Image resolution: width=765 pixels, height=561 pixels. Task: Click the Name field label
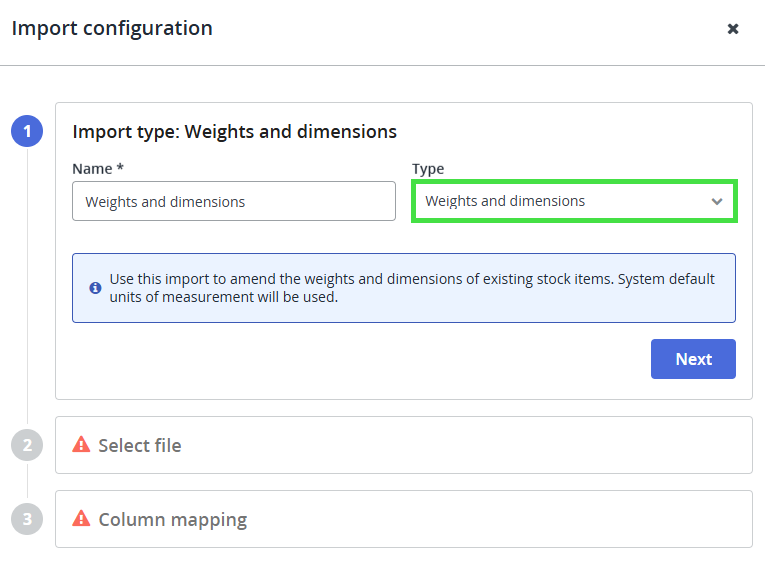tap(98, 169)
